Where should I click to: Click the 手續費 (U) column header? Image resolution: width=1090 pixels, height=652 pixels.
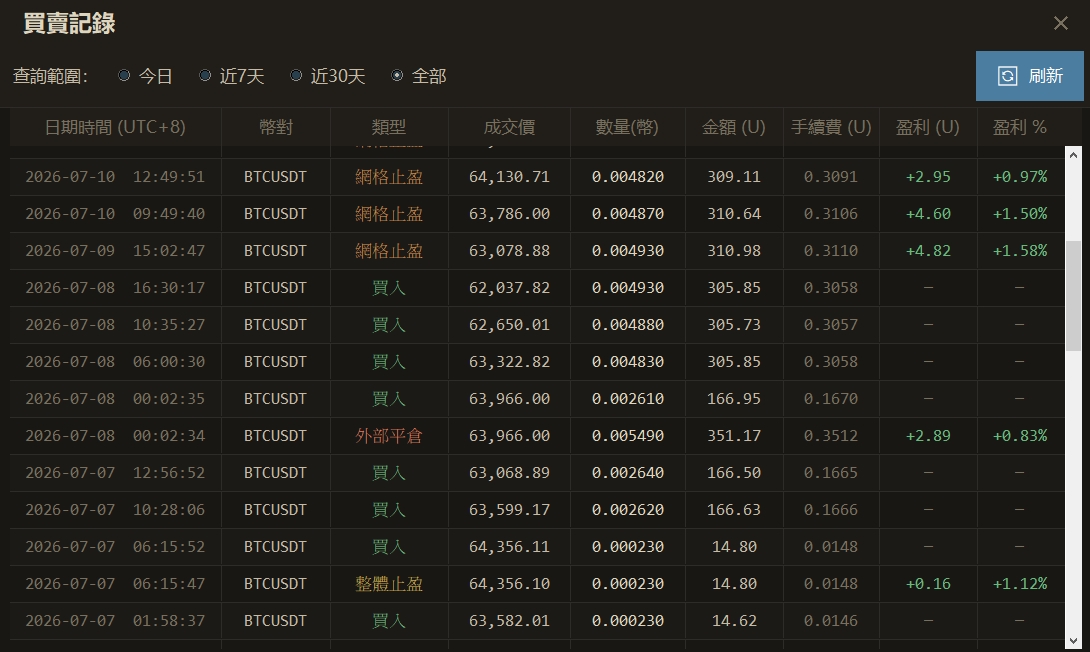pyautogui.click(x=831, y=127)
